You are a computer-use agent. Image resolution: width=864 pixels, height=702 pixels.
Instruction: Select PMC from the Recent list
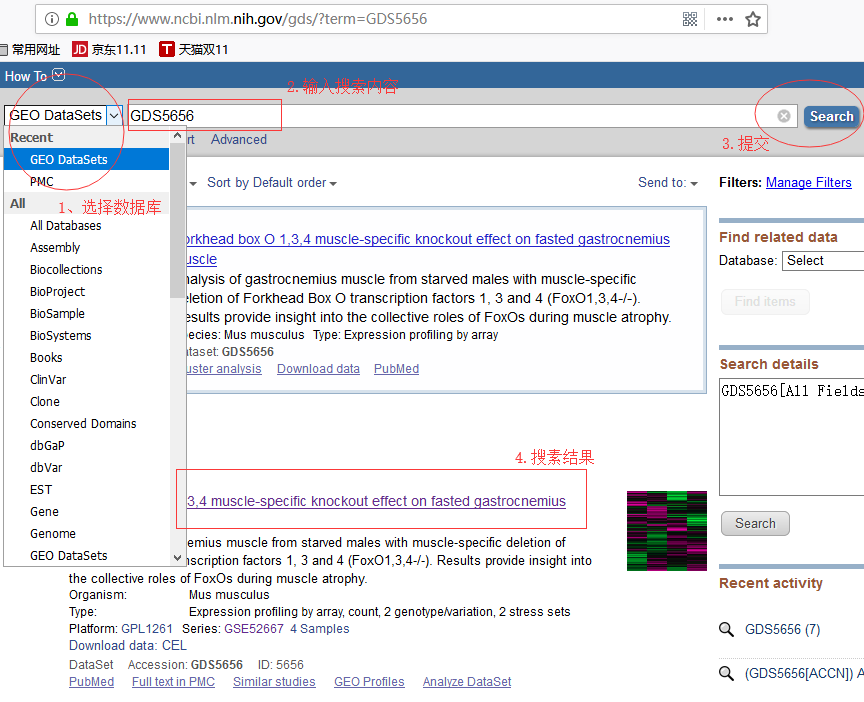click(x=87, y=181)
